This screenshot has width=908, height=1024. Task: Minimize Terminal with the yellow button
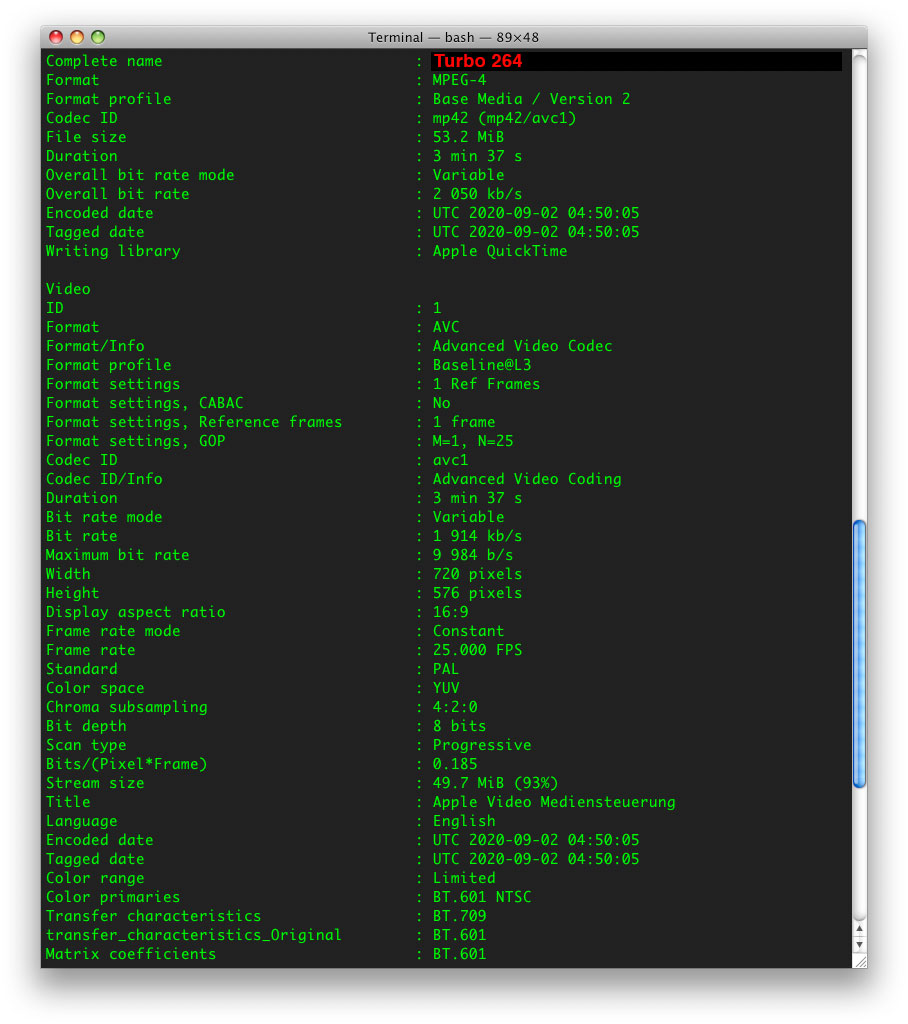[x=77, y=37]
